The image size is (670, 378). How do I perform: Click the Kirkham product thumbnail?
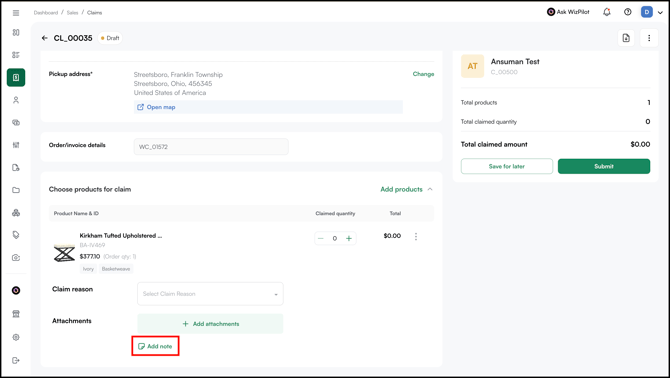click(x=64, y=253)
